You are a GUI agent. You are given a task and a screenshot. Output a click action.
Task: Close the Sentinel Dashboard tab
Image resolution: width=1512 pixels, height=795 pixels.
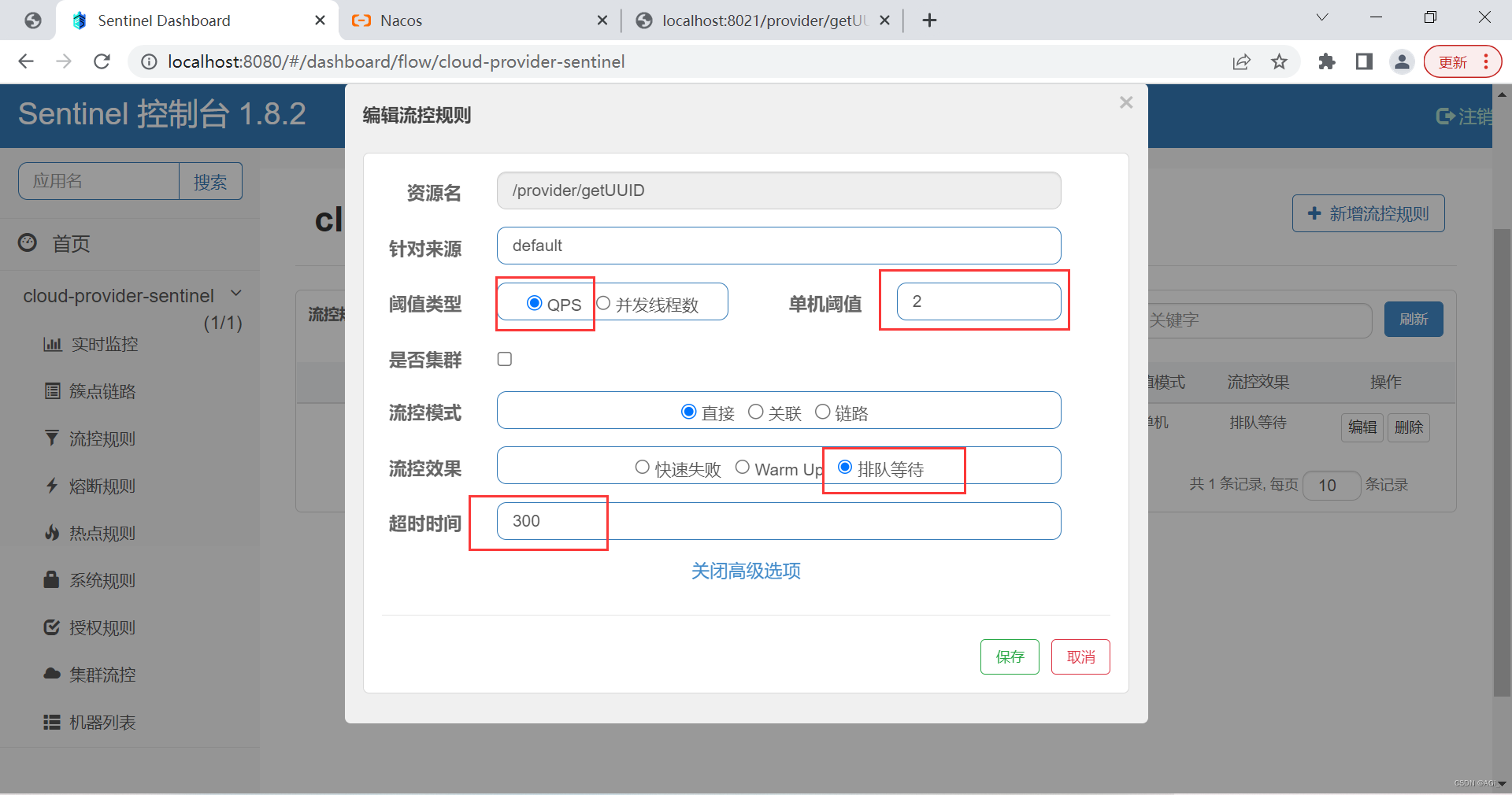(x=320, y=20)
